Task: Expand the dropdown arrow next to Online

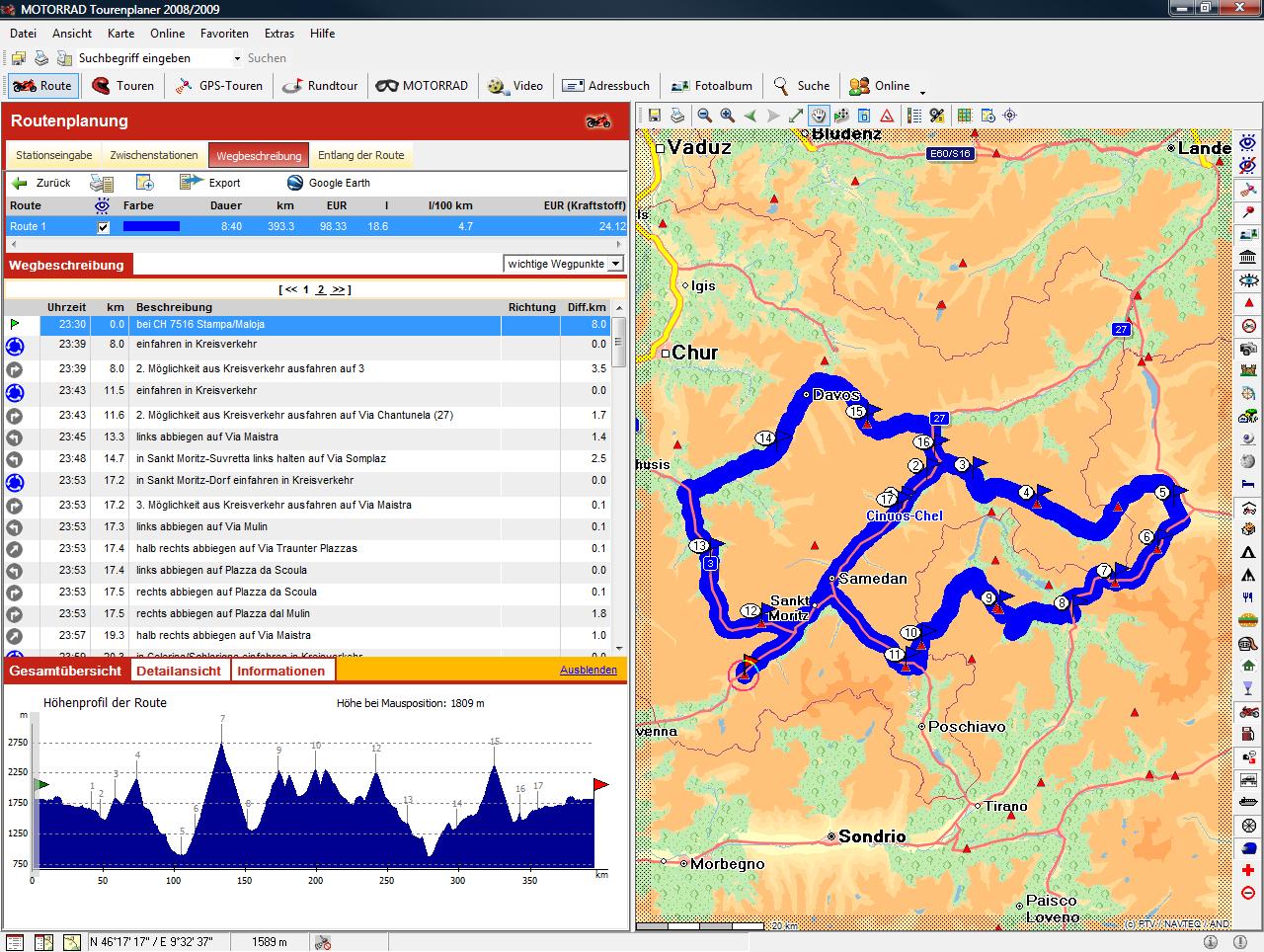Action: click(922, 92)
